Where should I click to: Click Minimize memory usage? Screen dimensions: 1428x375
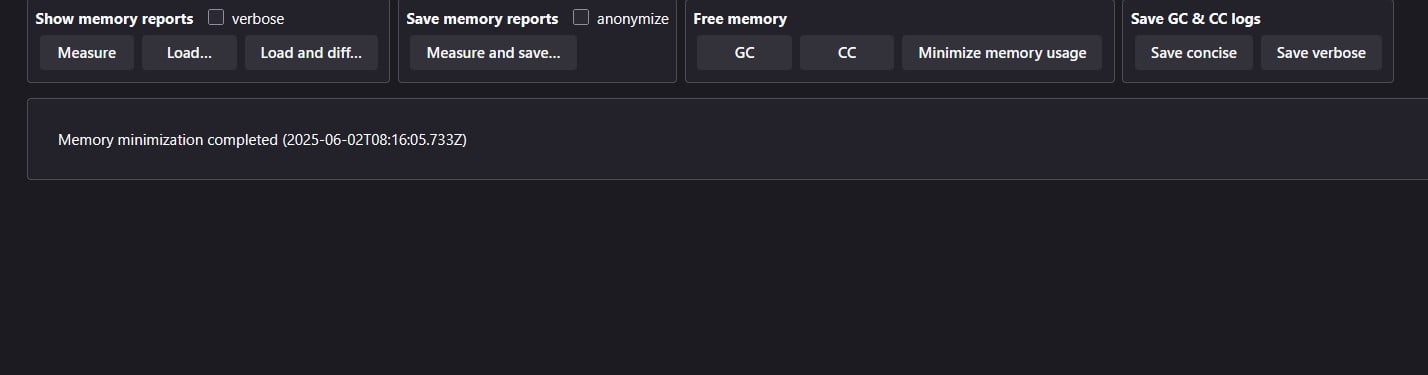[x=1002, y=53]
